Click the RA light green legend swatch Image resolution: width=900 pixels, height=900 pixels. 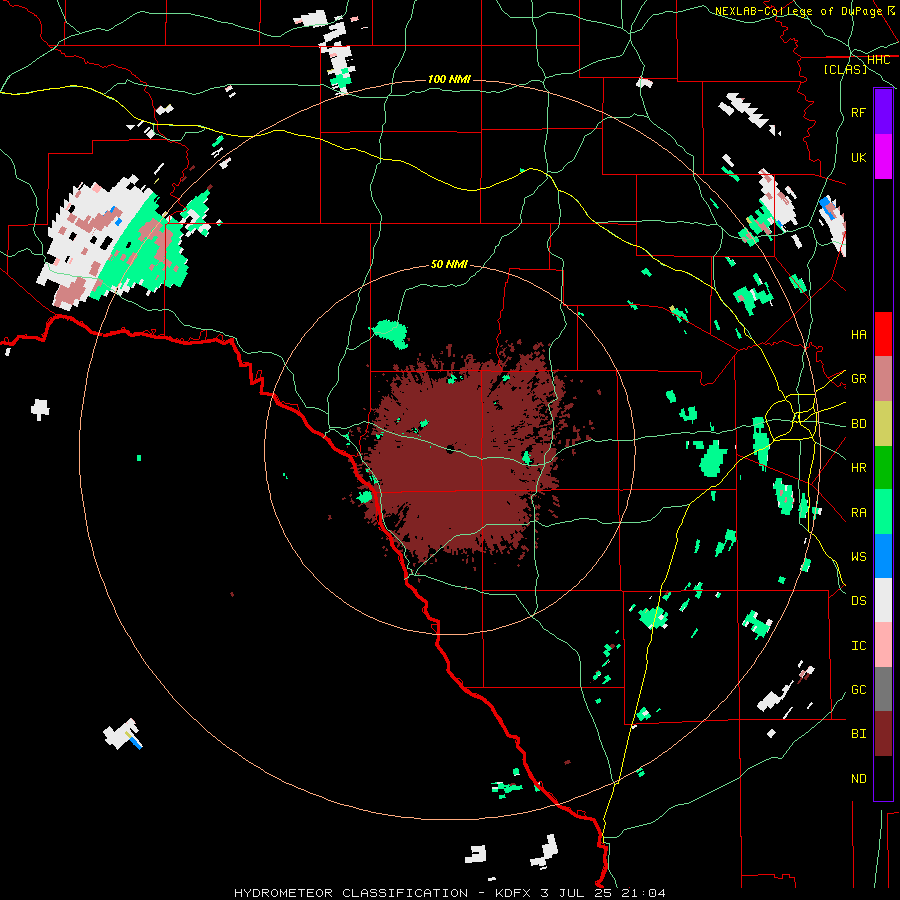click(883, 512)
